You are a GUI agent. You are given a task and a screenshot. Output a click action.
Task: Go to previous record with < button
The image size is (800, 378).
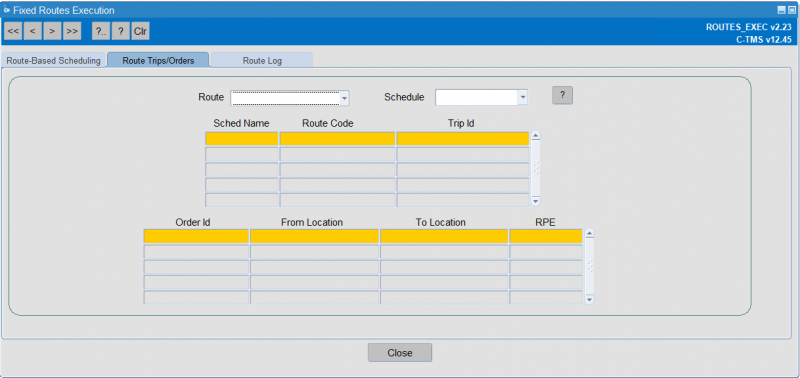click(33, 31)
